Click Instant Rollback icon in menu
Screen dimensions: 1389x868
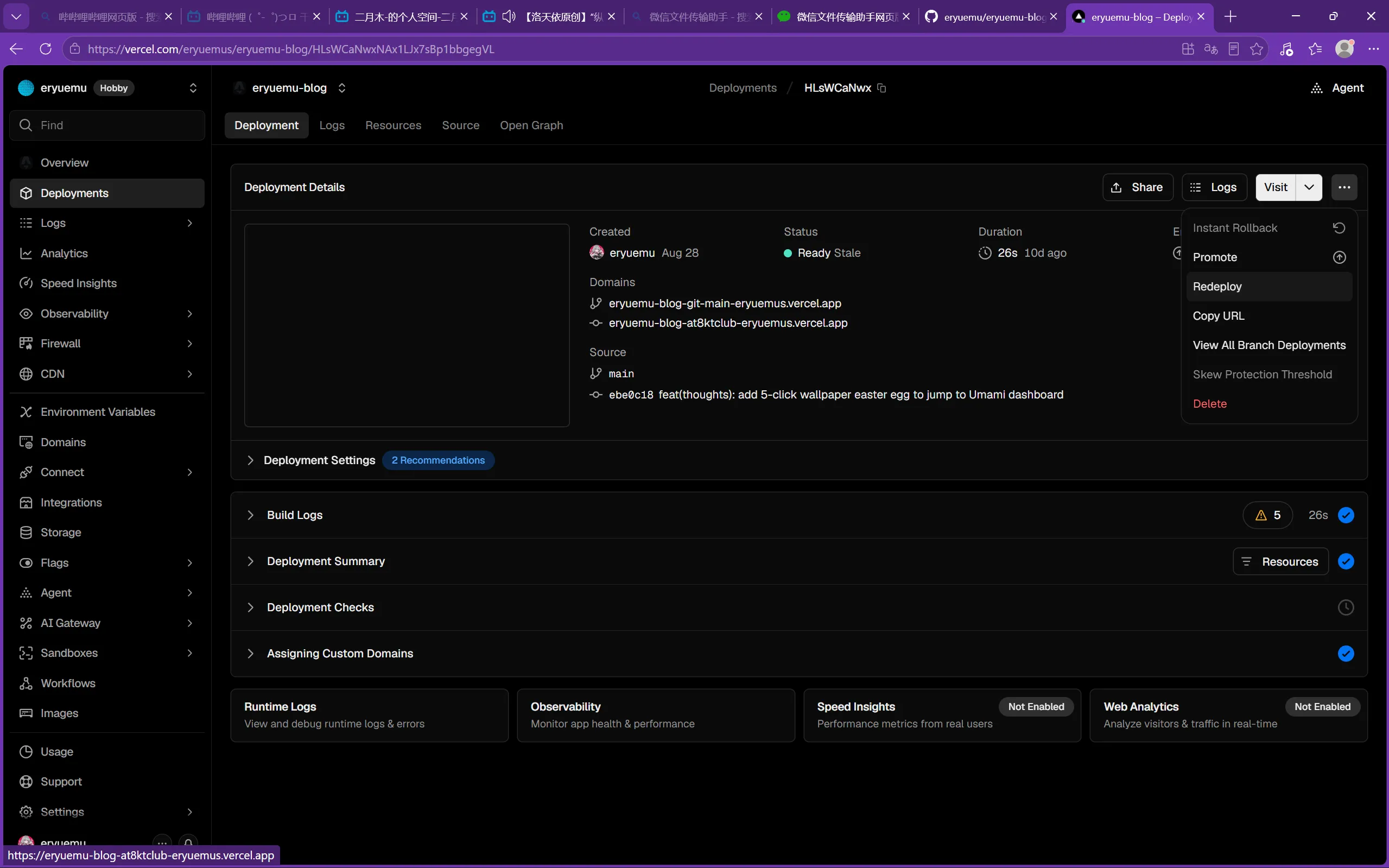pos(1339,228)
